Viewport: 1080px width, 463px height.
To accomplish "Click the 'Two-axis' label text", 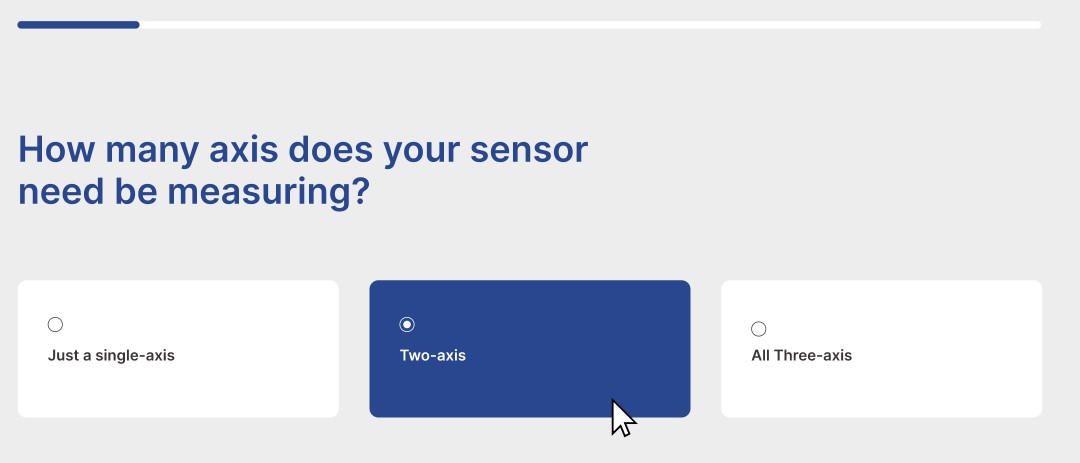I will [433, 356].
